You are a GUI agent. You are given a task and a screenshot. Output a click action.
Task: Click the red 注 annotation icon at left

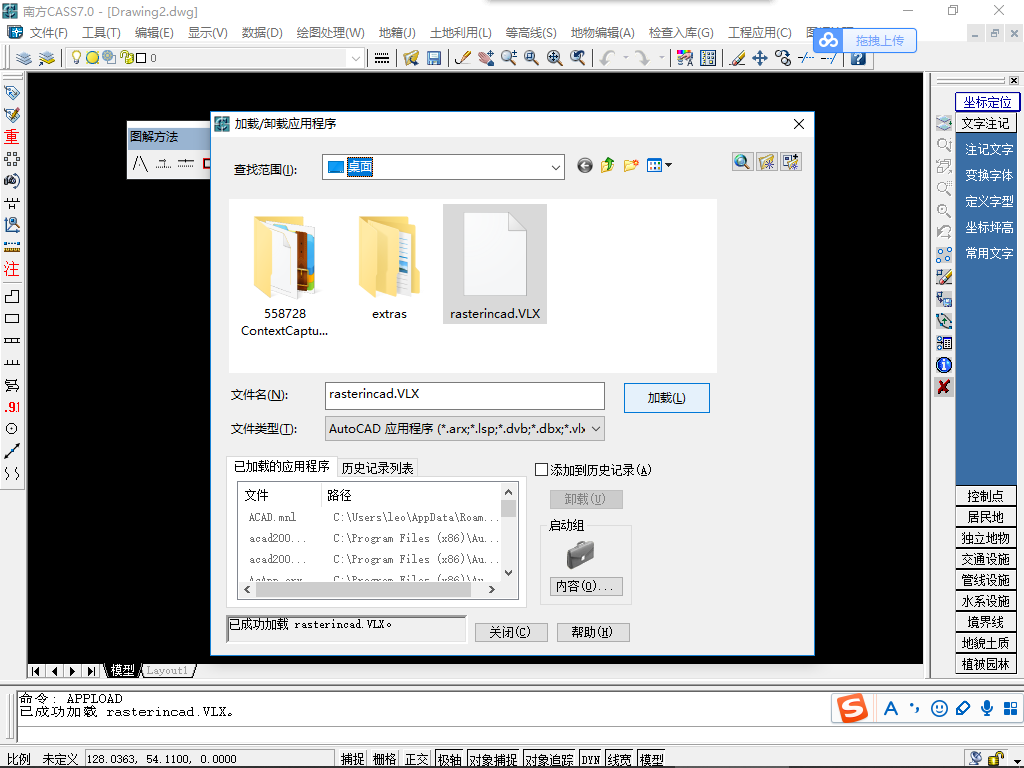pos(12,269)
